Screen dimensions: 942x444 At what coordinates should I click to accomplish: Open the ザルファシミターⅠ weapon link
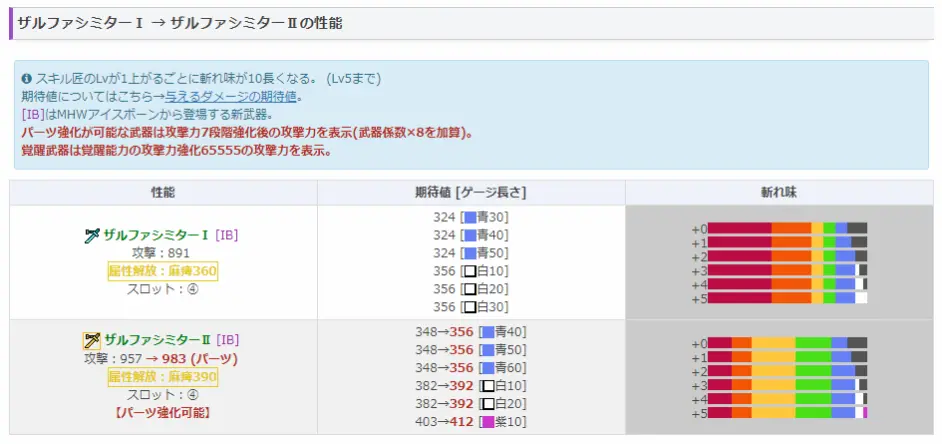[156, 236]
